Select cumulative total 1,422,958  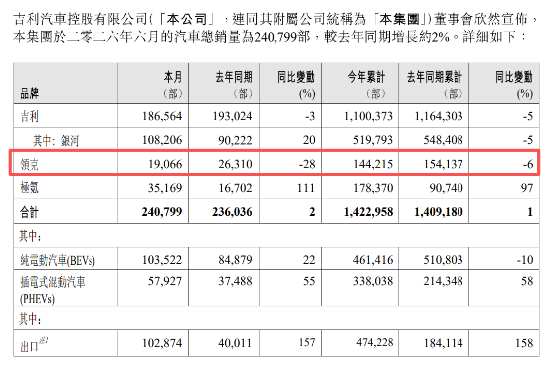(368, 212)
